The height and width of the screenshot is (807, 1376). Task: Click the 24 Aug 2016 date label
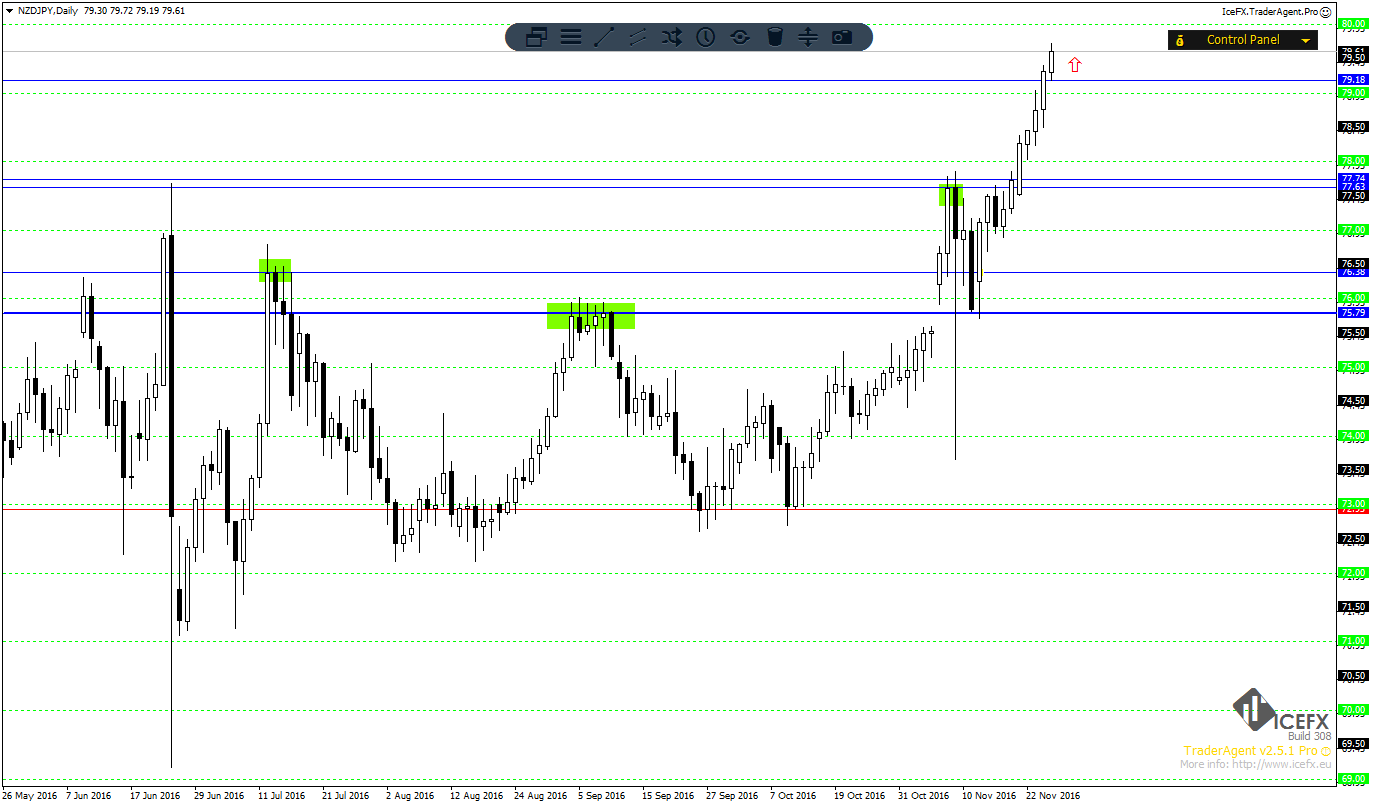540,796
